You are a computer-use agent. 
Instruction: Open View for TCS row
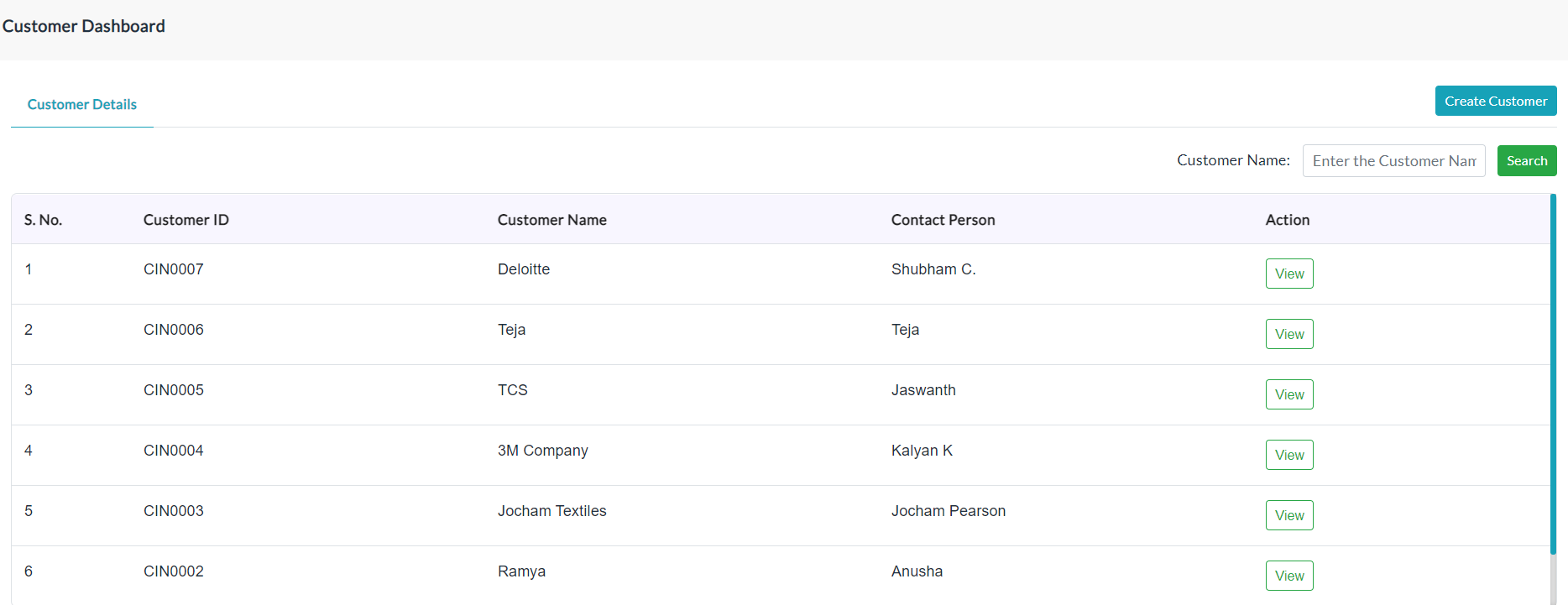(1289, 394)
